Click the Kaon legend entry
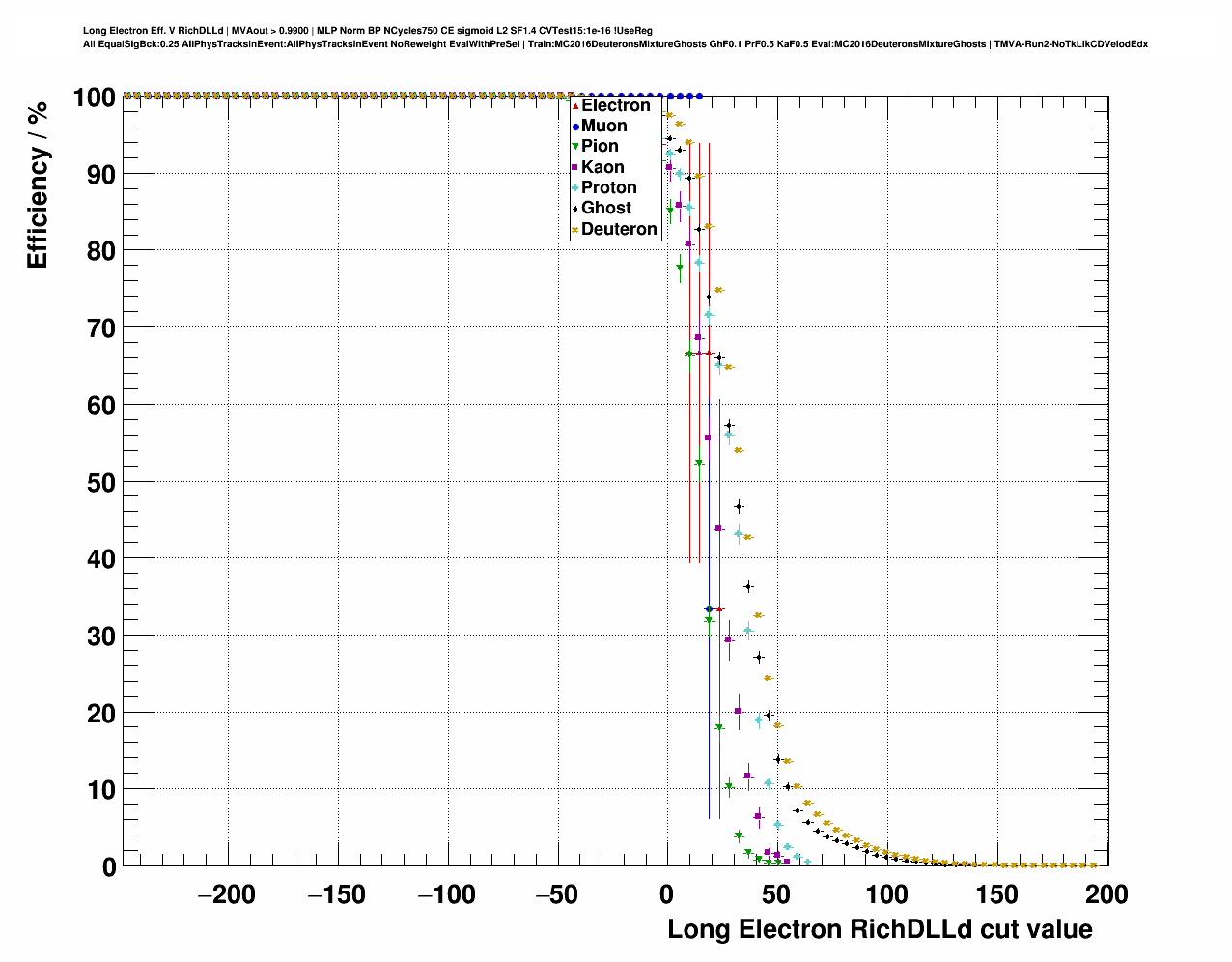This screenshot has width=1232, height=962. tap(599, 167)
